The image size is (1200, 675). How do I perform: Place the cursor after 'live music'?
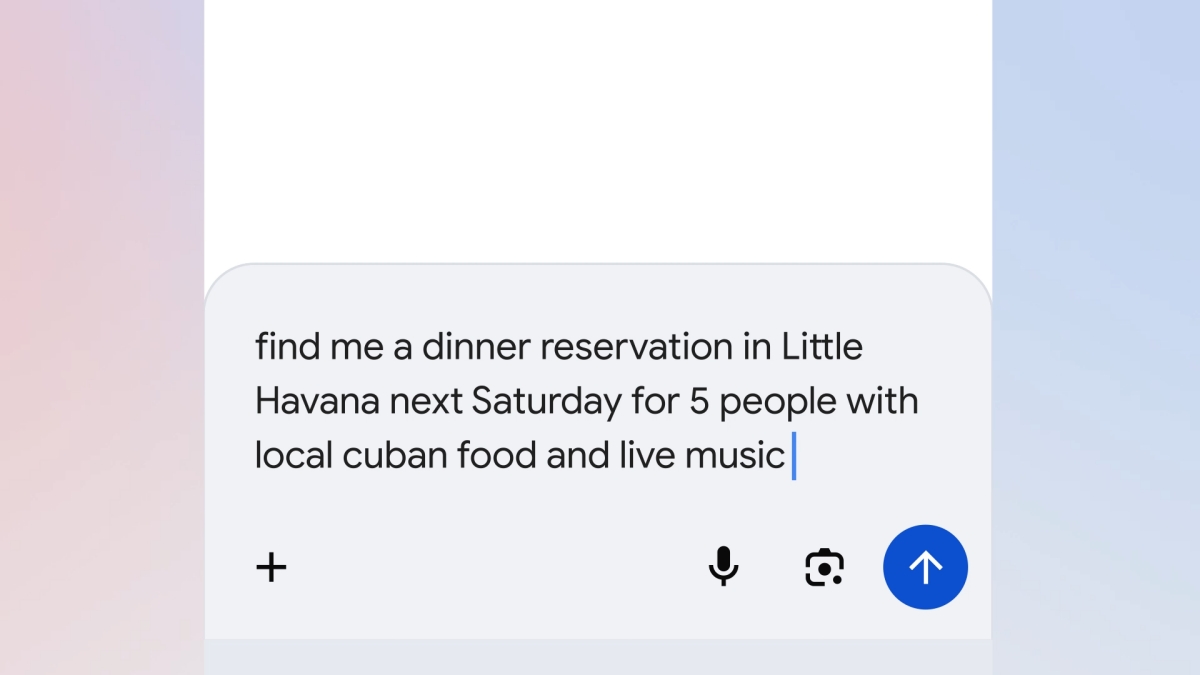click(793, 455)
